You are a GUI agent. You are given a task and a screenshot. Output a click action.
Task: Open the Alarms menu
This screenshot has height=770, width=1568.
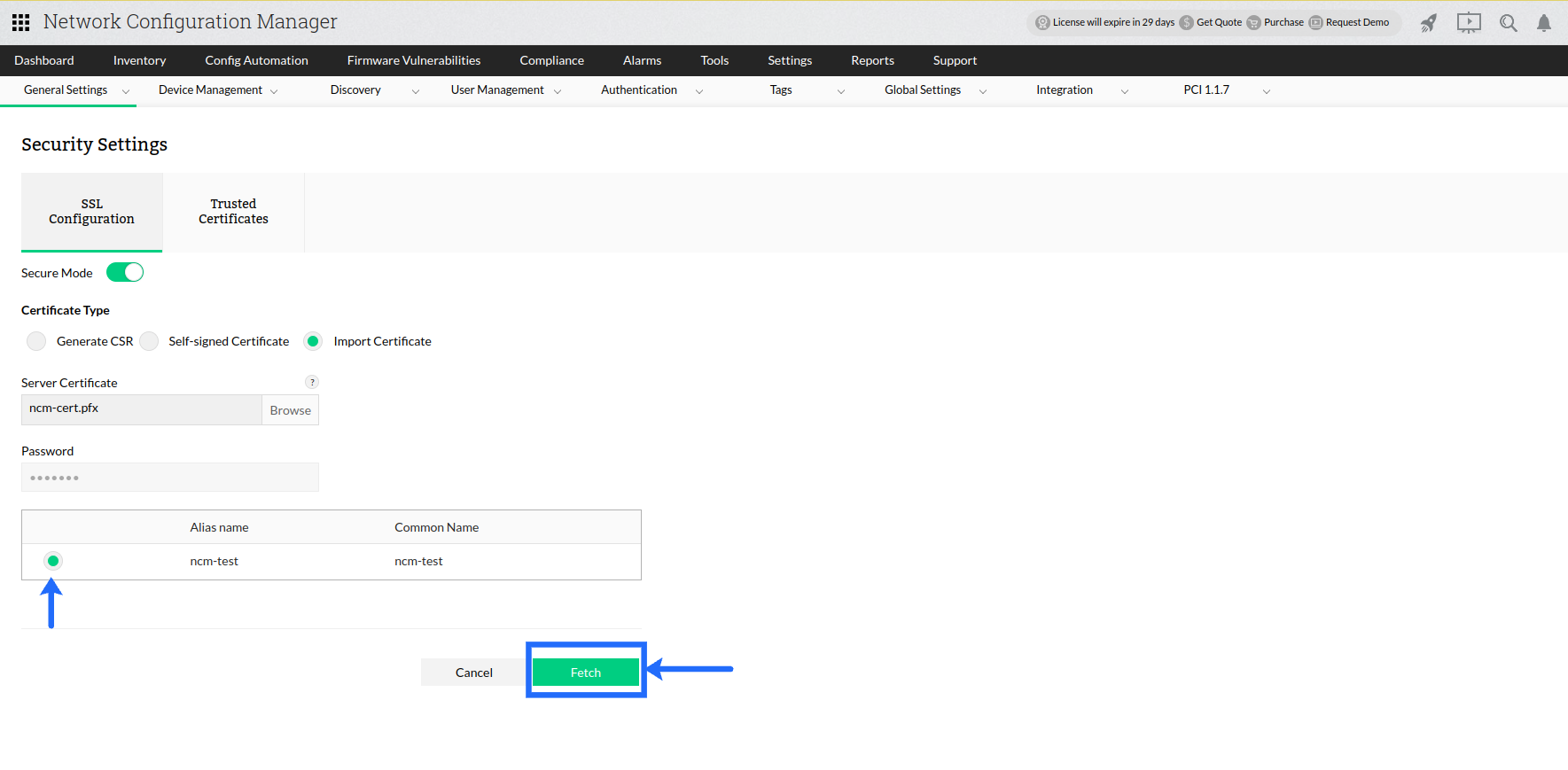pos(643,60)
